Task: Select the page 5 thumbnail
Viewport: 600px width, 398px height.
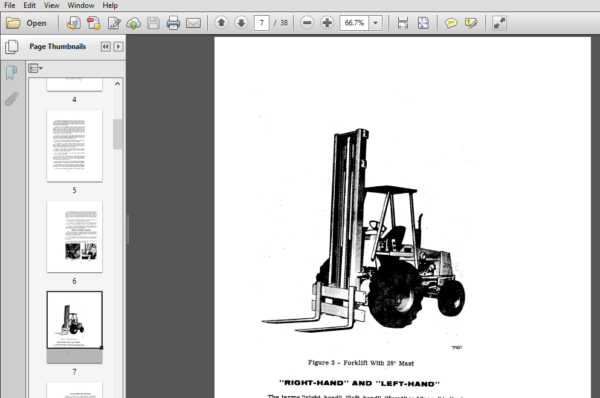Action: pos(74,146)
